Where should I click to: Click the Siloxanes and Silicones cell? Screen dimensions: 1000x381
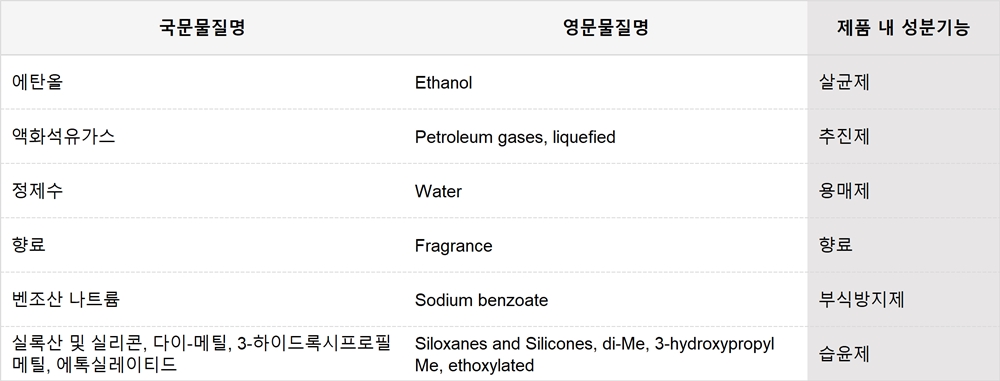[x=606, y=354]
